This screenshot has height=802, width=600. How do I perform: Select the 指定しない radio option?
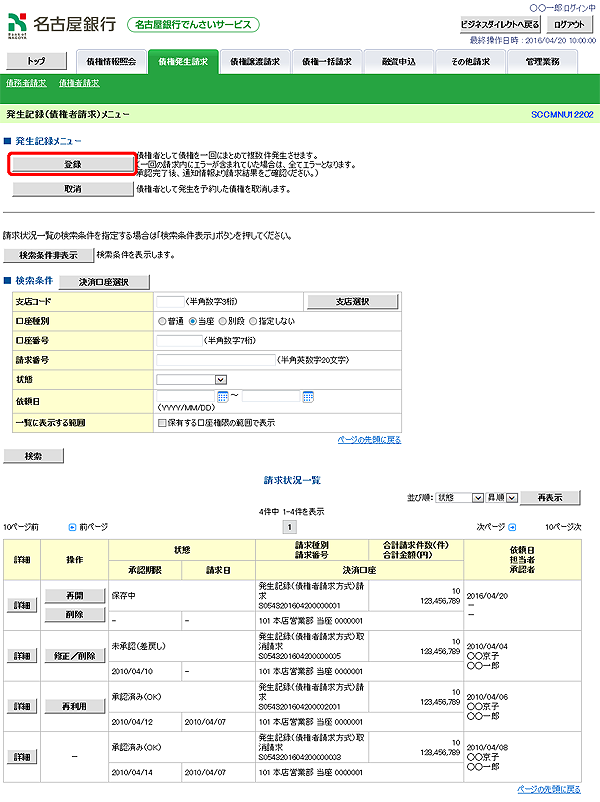point(253,321)
